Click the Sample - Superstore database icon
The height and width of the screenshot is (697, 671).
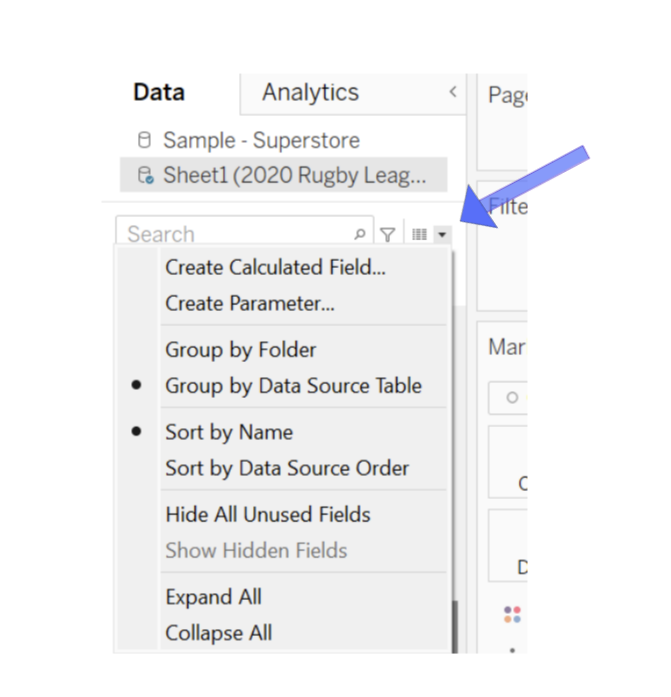point(145,140)
